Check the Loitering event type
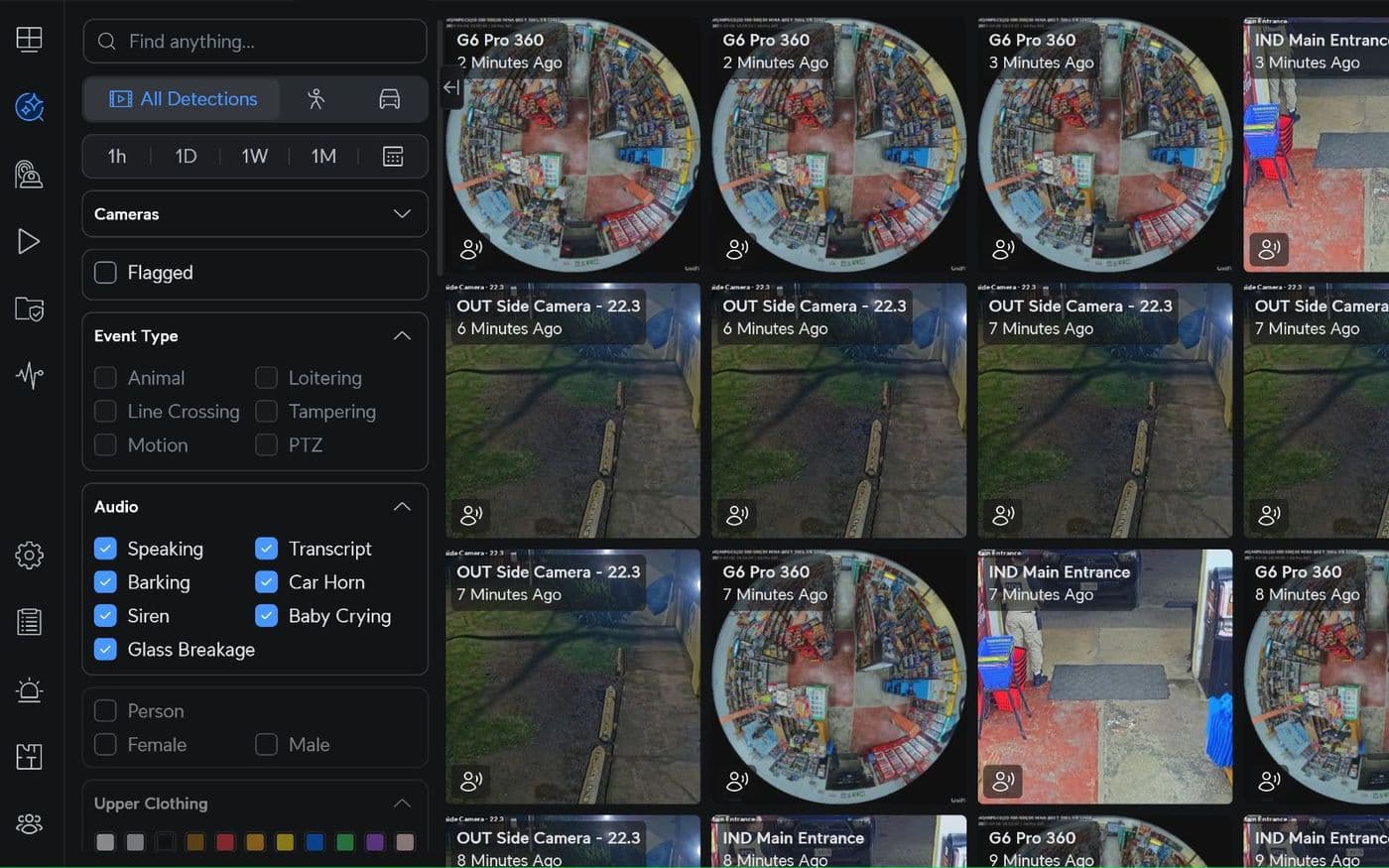Image resolution: width=1389 pixels, height=868 pixels. tap(266, 377)
